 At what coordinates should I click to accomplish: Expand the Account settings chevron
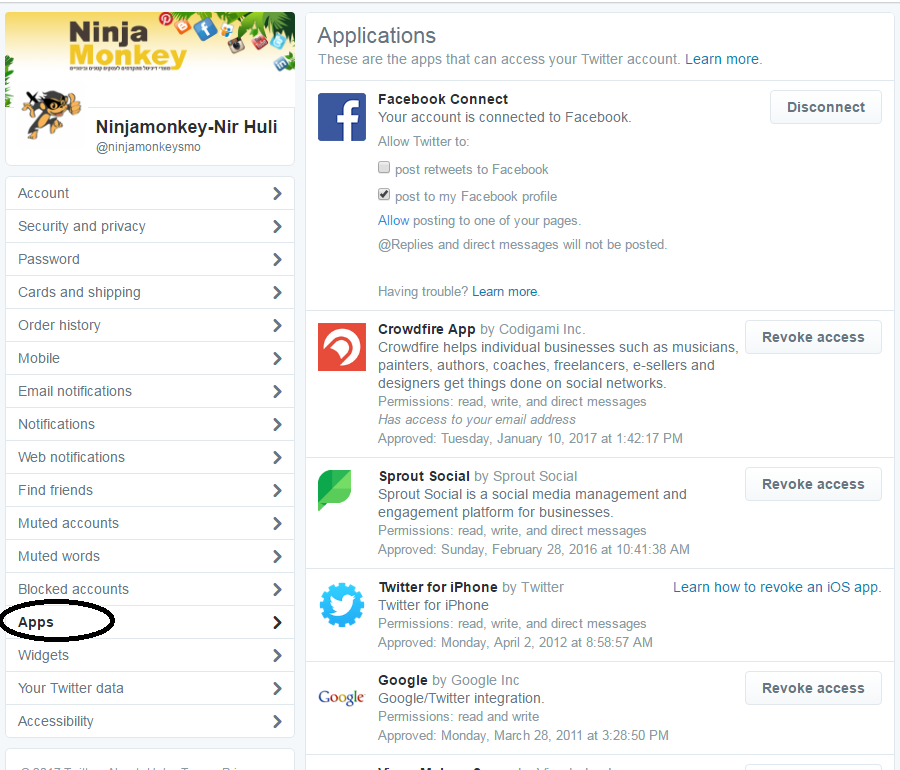click(x=277, y=194)
